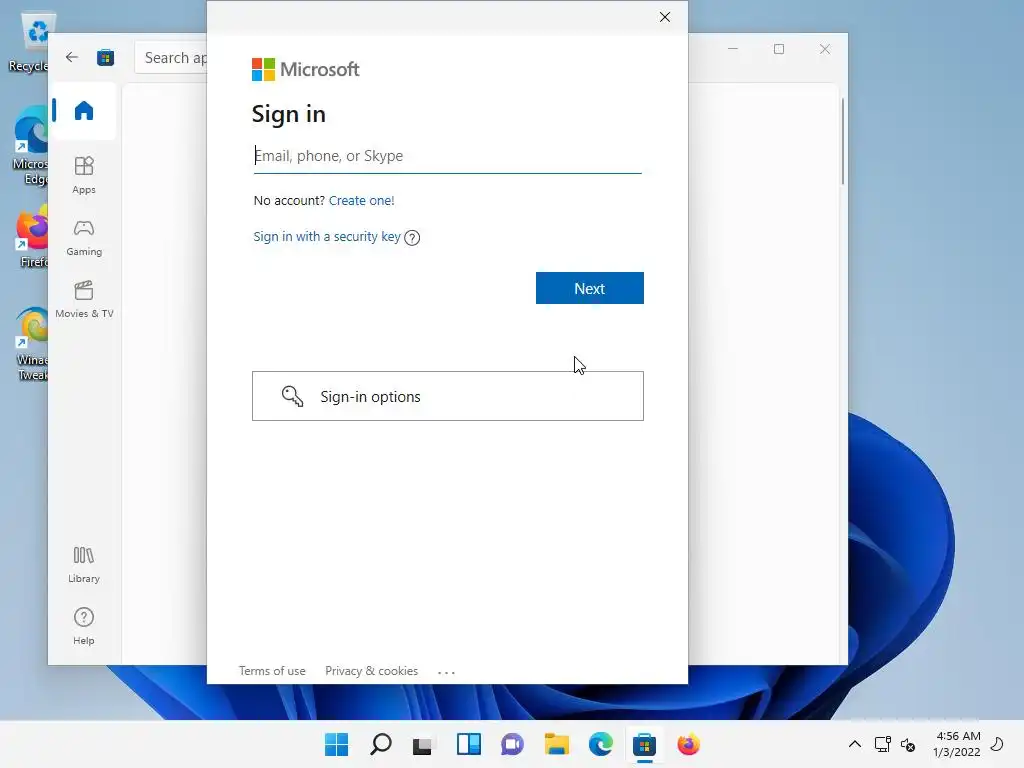Screen dimensions: 1024x768
Task: Open Apps section in Store sidebar
Action: point(84,175)
